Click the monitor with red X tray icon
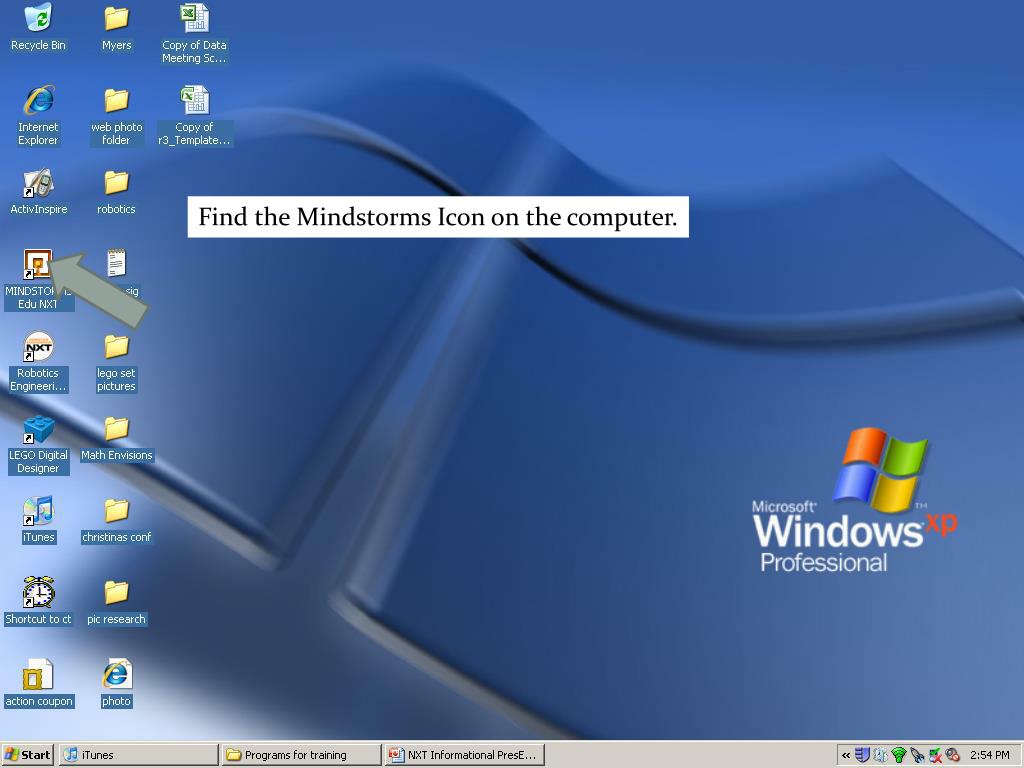This screenshot has height=768, width=1024. [x=935, y=755]
